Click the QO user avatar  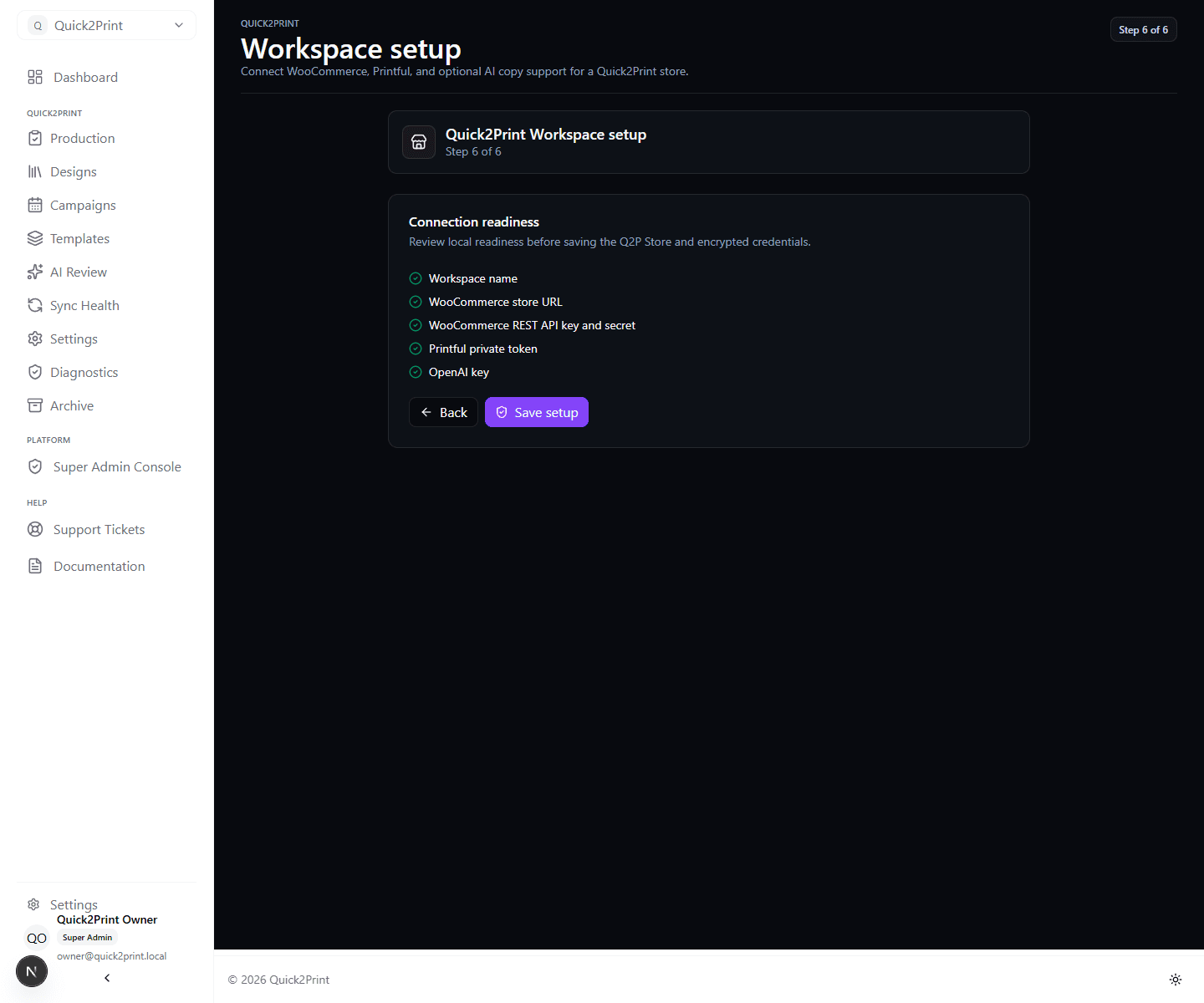click(x=37, y=938)
